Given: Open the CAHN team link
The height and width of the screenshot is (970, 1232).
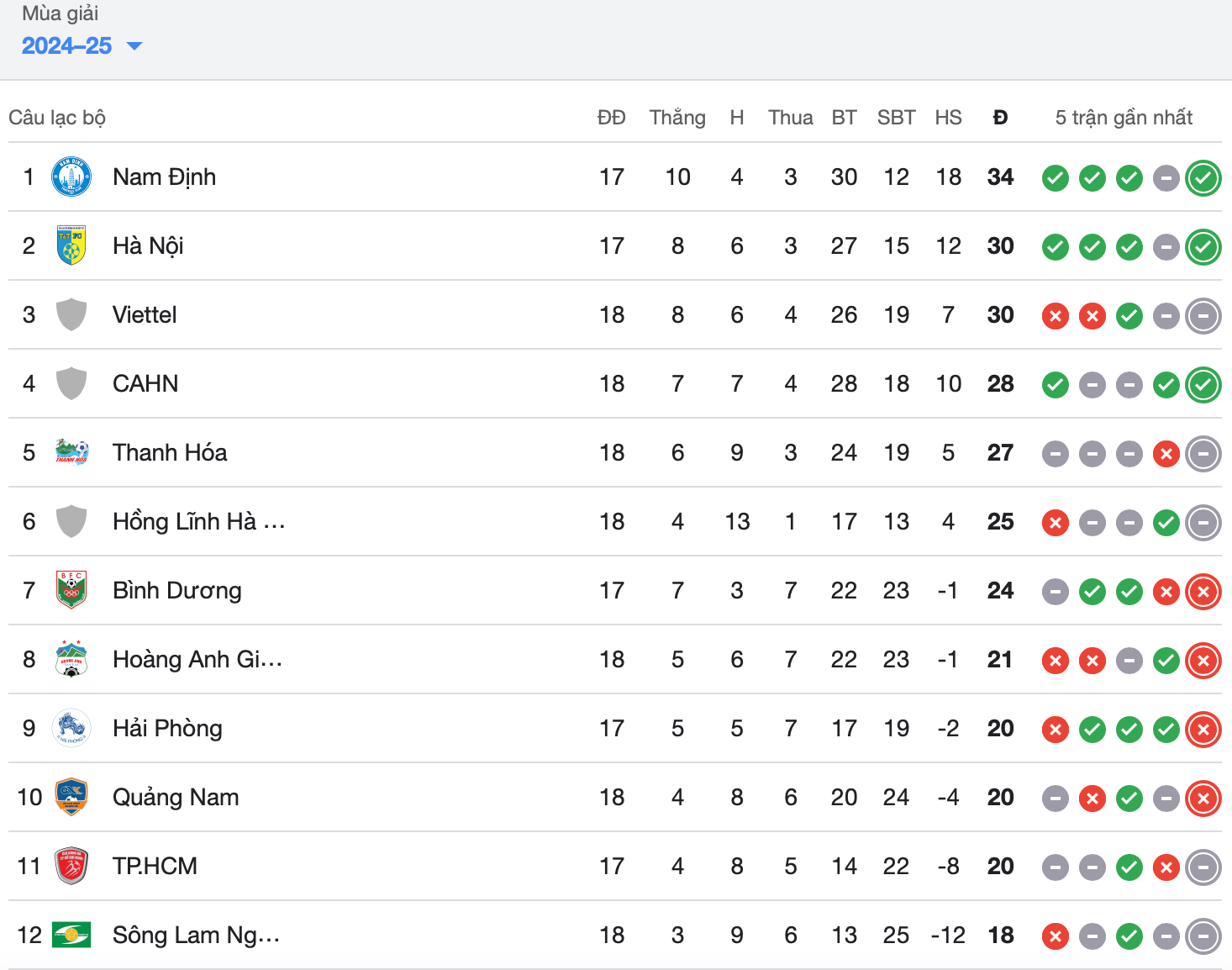Looking at the screenshot, I should point(145,384).
